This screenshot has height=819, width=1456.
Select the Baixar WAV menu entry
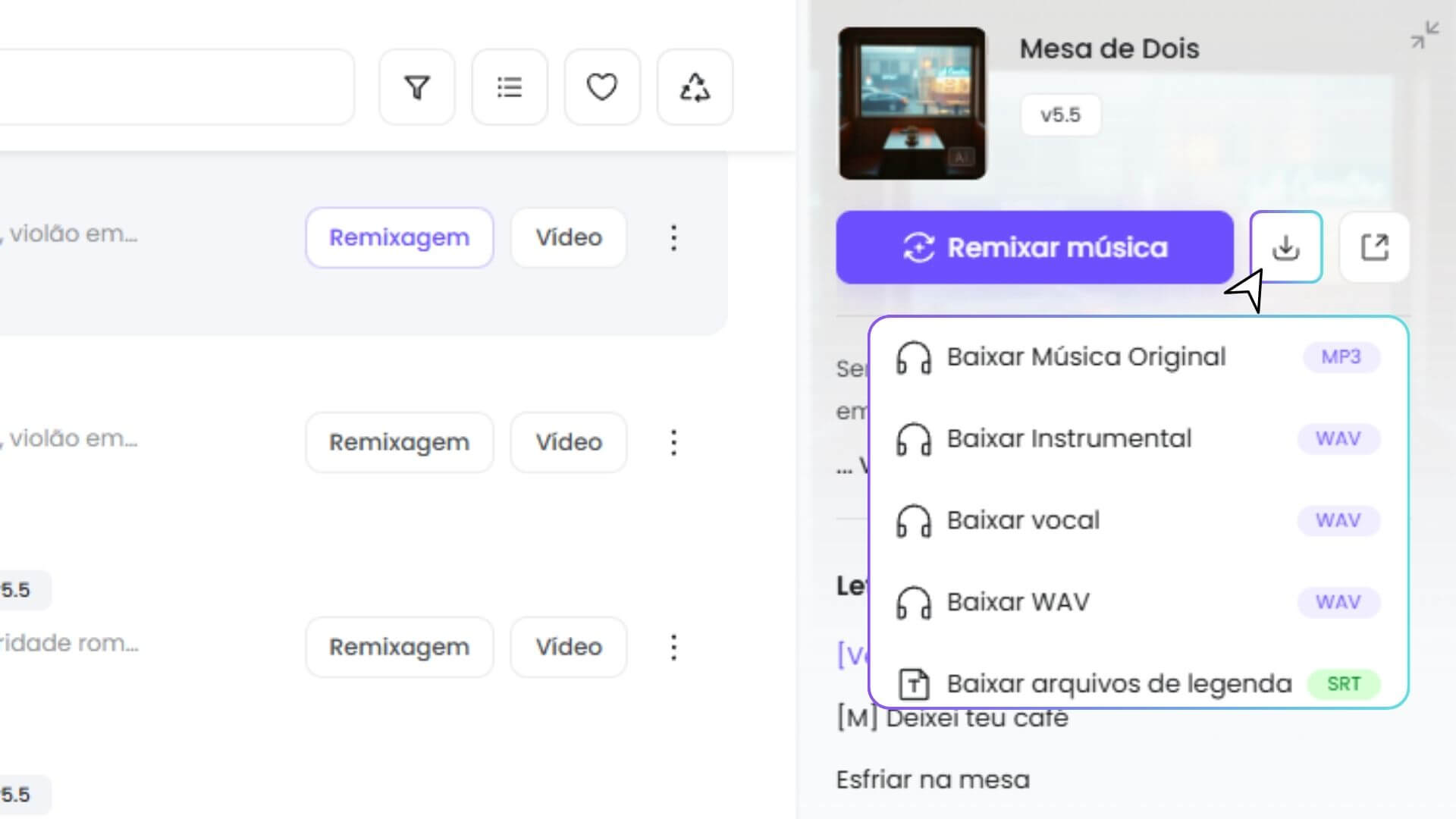pyautogui.click(x=1018, y=601)
